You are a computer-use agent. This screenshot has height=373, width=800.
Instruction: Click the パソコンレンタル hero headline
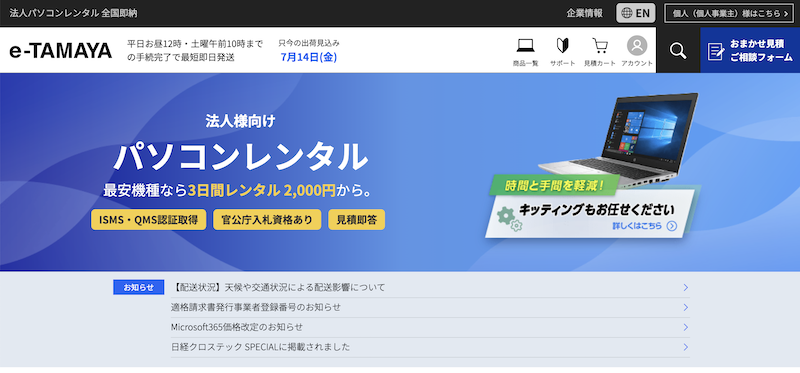pos(240,156)
